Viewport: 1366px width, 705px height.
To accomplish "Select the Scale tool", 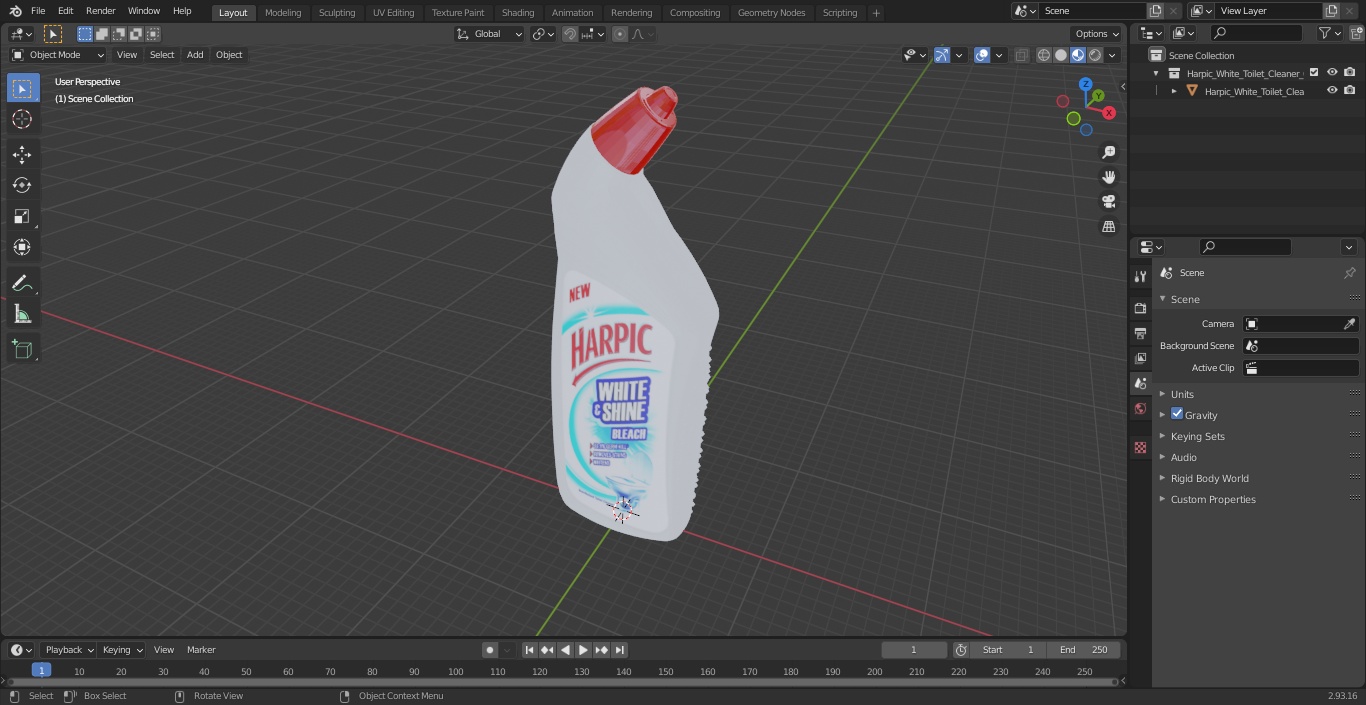I will (22, 216).
